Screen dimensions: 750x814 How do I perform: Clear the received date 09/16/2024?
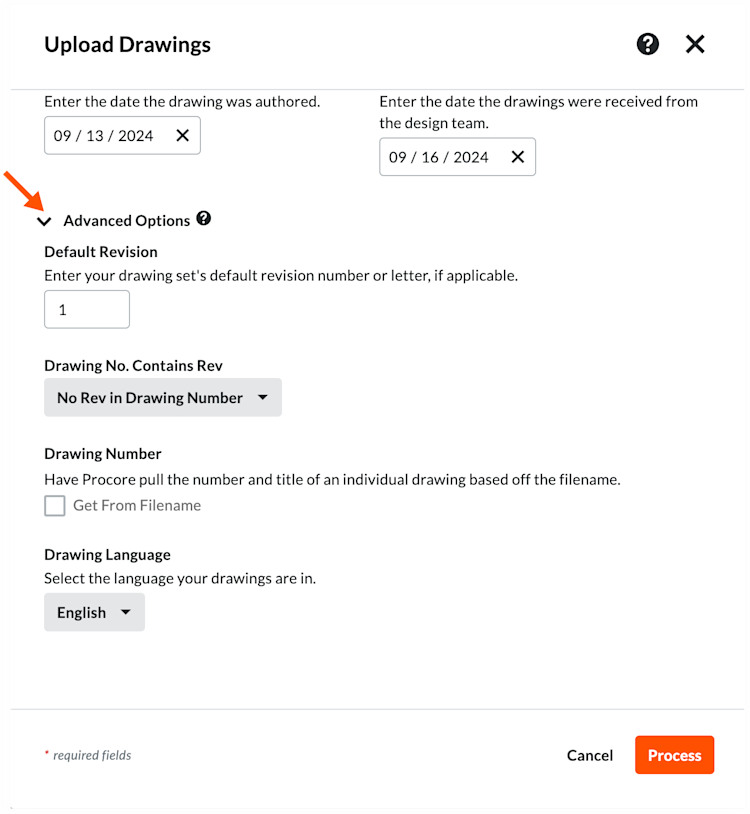click(517, 157)
